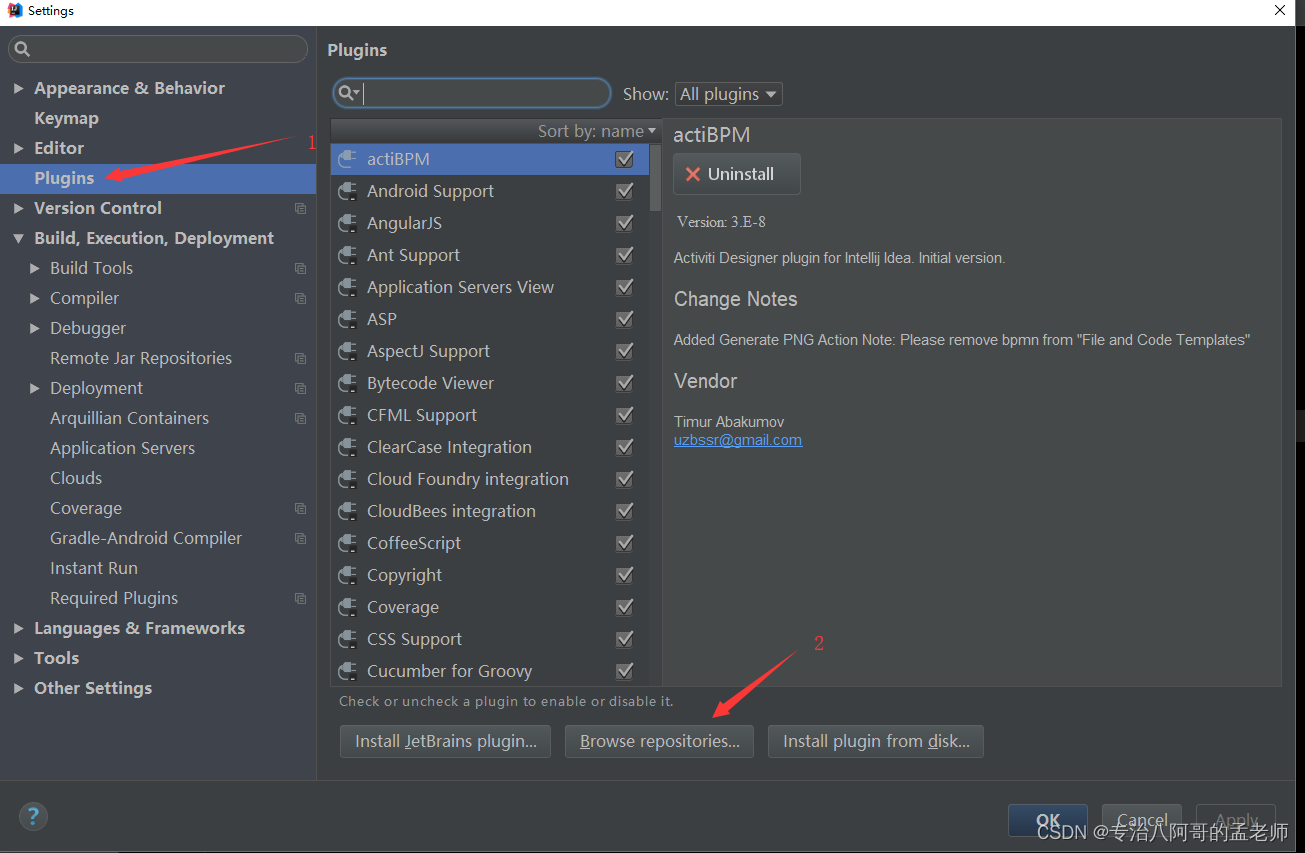
Task: Focus the plugin search input field
Action: (472, 93)
